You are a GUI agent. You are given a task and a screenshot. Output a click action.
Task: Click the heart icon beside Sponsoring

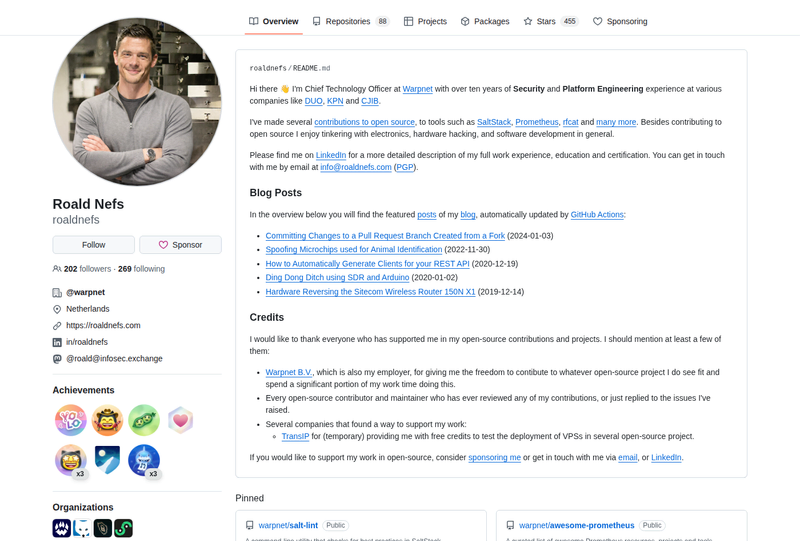597,21
